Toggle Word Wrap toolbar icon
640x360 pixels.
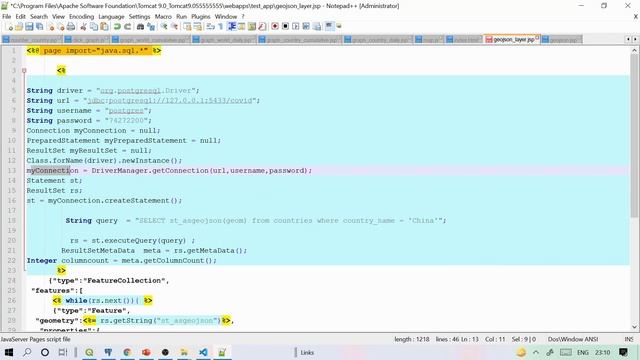210,27
